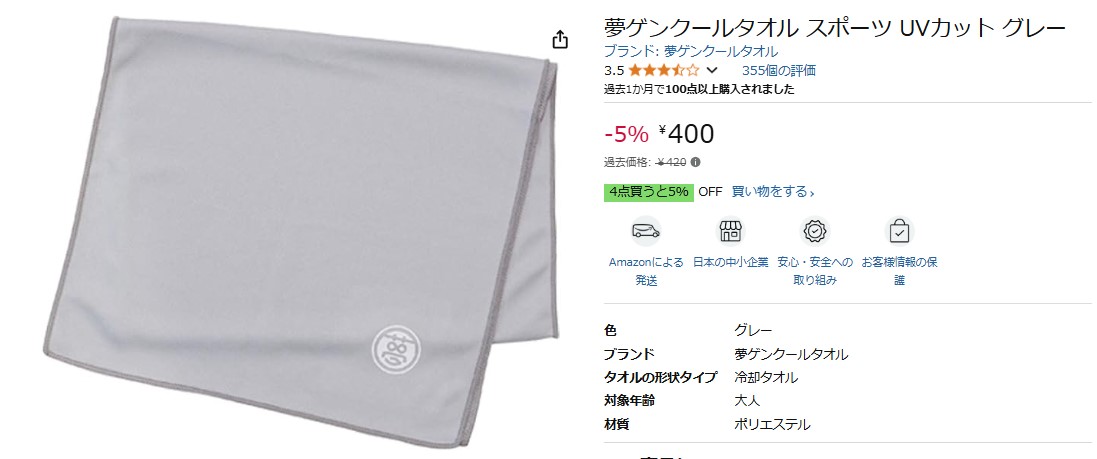
Task: Open the 買い物をする arrow link
Action: (772, 192)
